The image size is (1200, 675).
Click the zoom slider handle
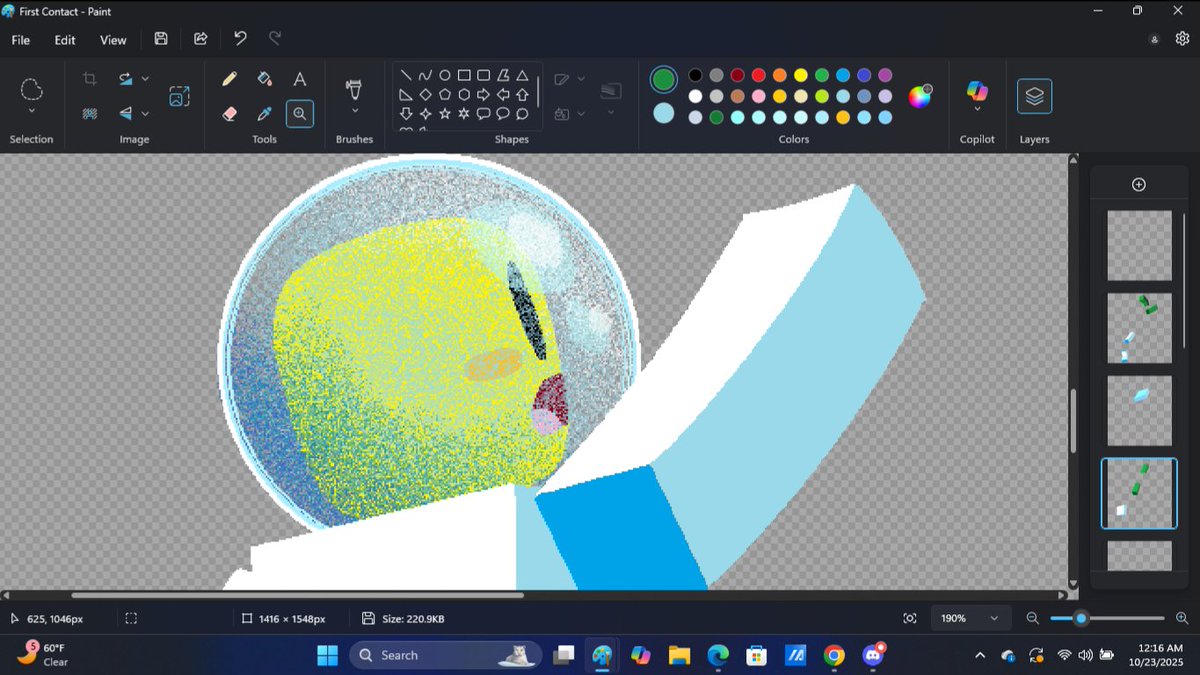tap(1081, 619)
